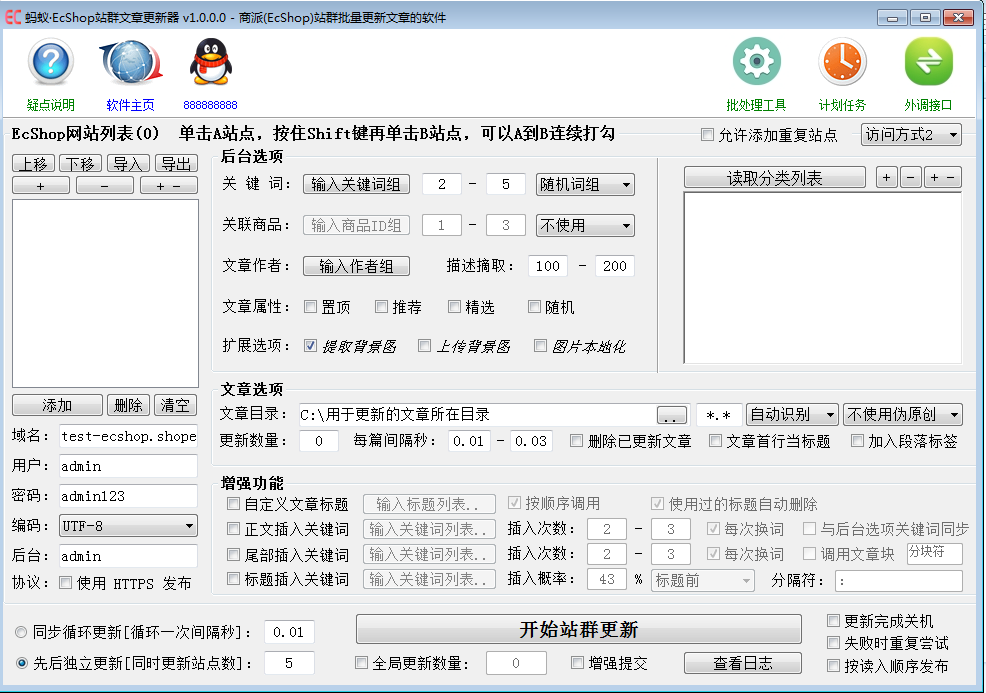Open the 随机词组 keyword dropdown
This screenshot has height=693, width=986.
(x=585, y=185)
